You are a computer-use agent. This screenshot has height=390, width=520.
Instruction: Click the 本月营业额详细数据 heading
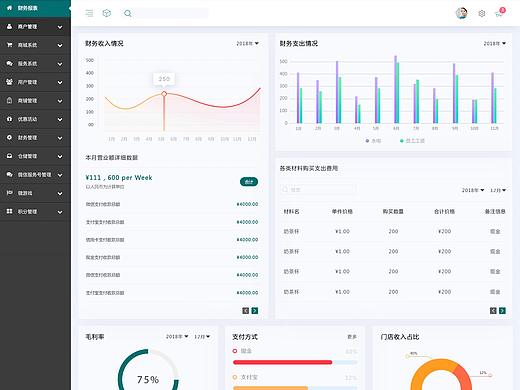coord(112,157)
